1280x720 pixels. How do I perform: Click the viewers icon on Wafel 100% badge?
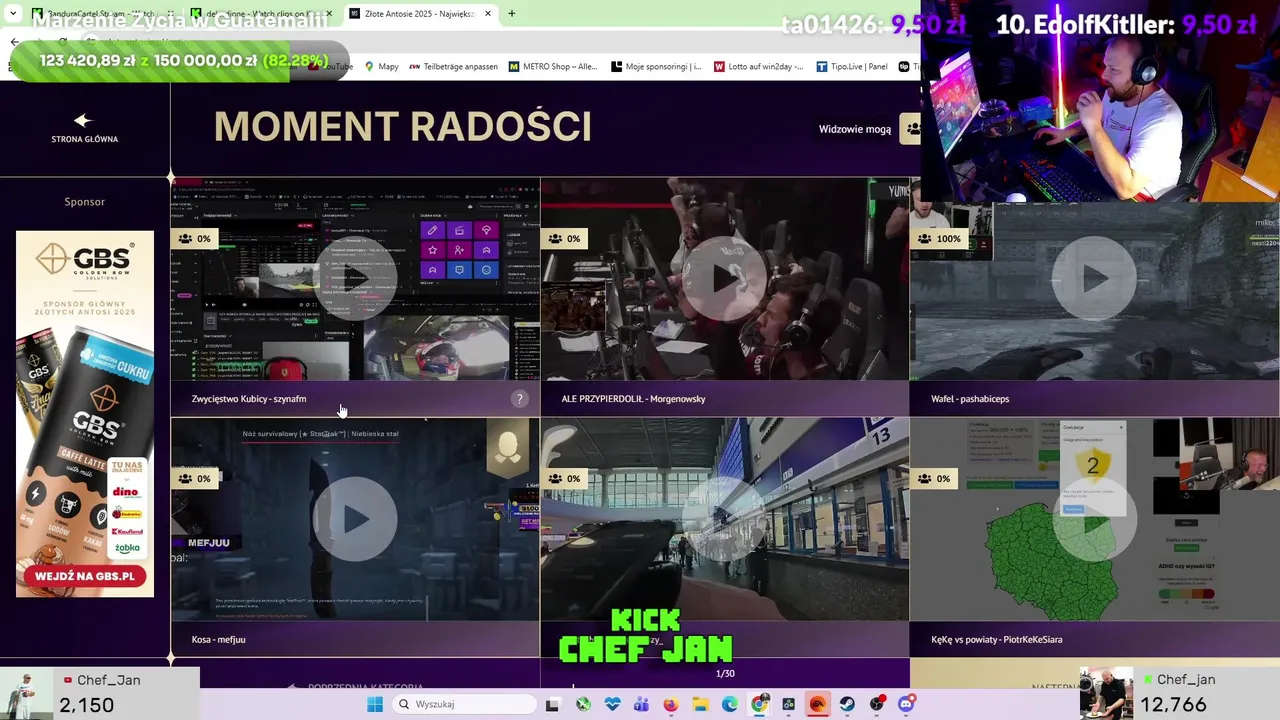[x=925, y=239]
